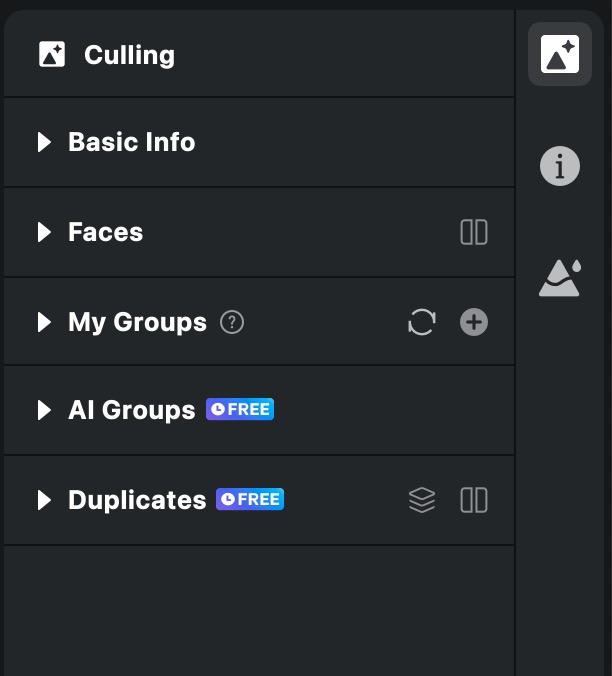
Task: Expand the AI Groups section arrow
Action: point(44,410)
